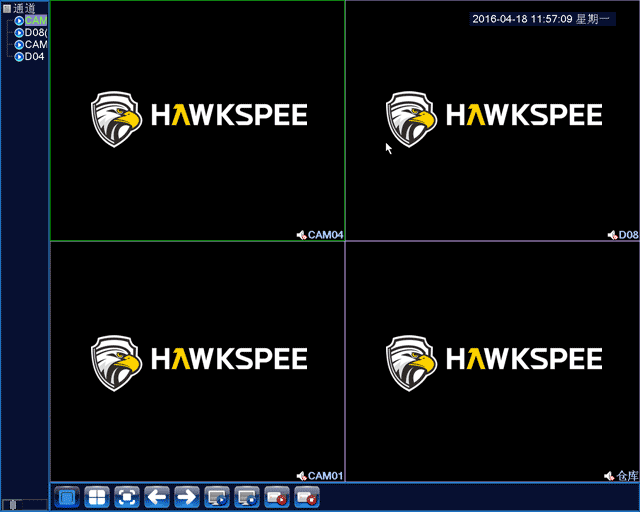Click the CAM04 channel label
The width and height of the screenshot is (640, 512).
(x=325, y=235)
